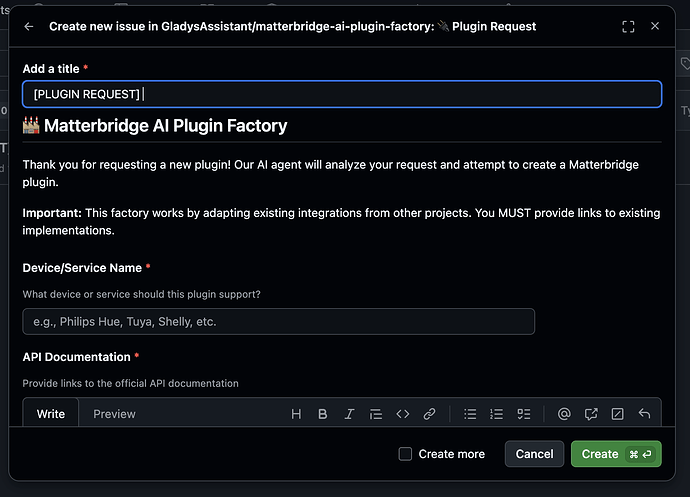Open slash commands from the toolbar
This screenshot has height=497, width=690.
click(617, 414)
